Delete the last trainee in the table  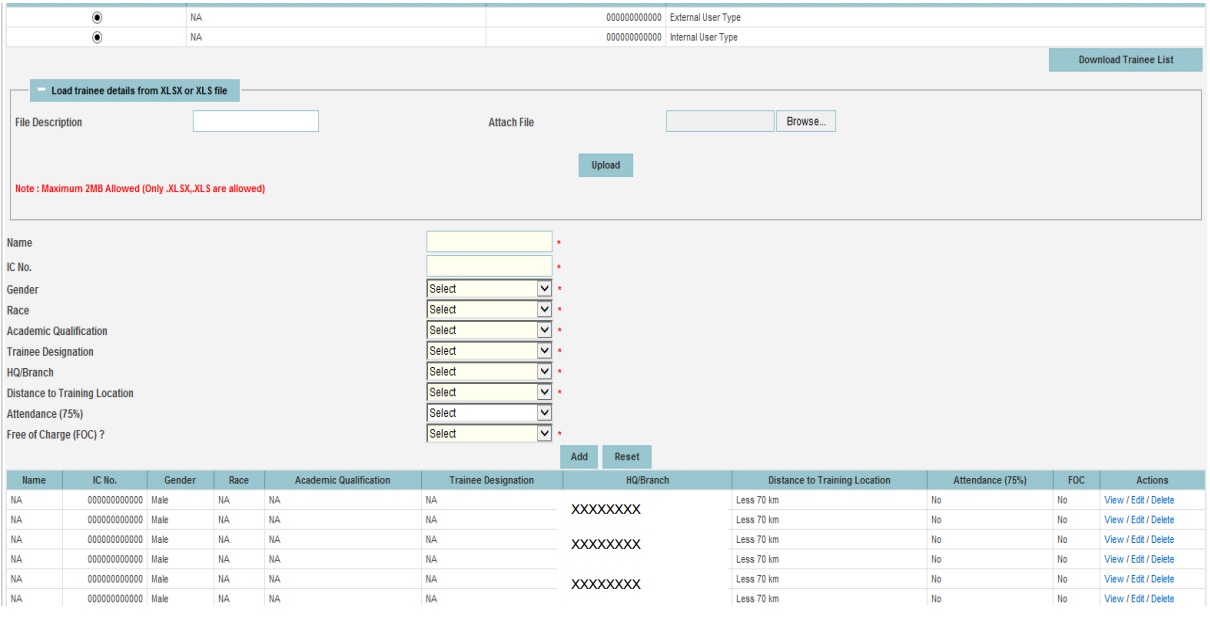click(1162, 598)
